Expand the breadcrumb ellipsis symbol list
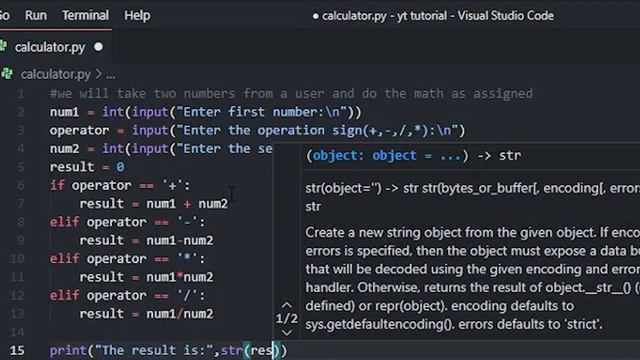The height and width of the screenshot is (360, 640). [110, 75]
